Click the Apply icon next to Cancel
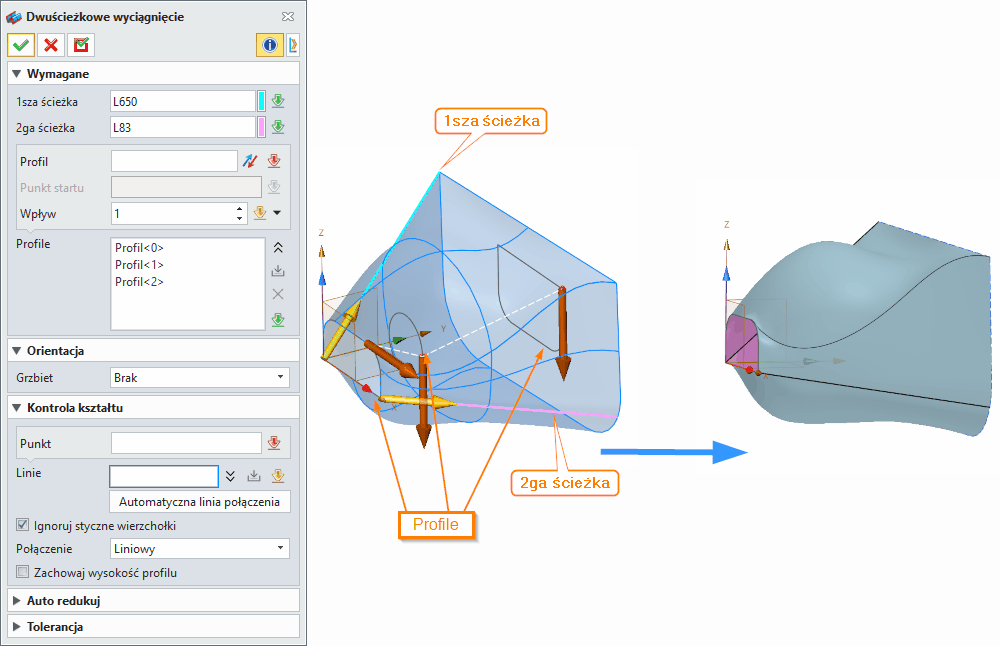The image size is (1000, 646). (x=80, y=45)
